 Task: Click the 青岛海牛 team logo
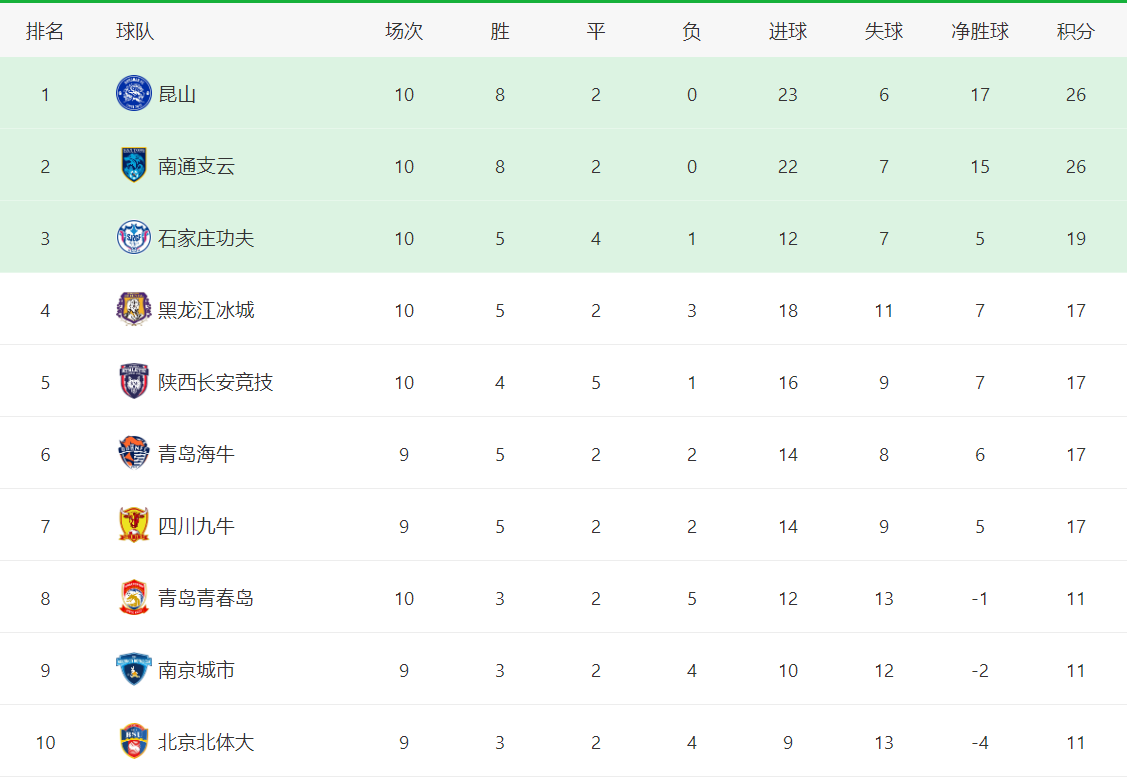[133, 454]
